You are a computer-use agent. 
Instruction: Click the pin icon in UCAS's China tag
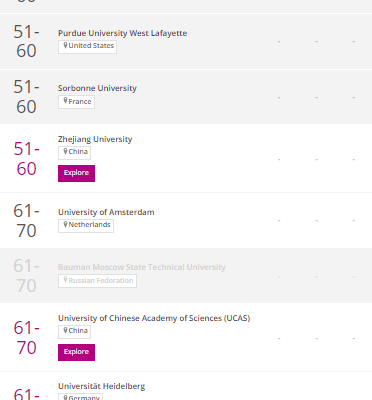click(65, 331)
